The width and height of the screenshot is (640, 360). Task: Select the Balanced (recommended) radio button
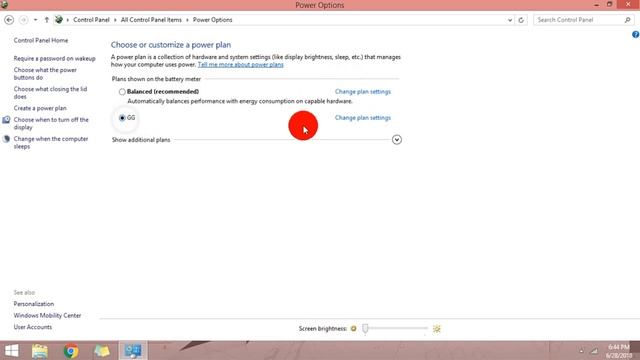click(x=122, y=92)
